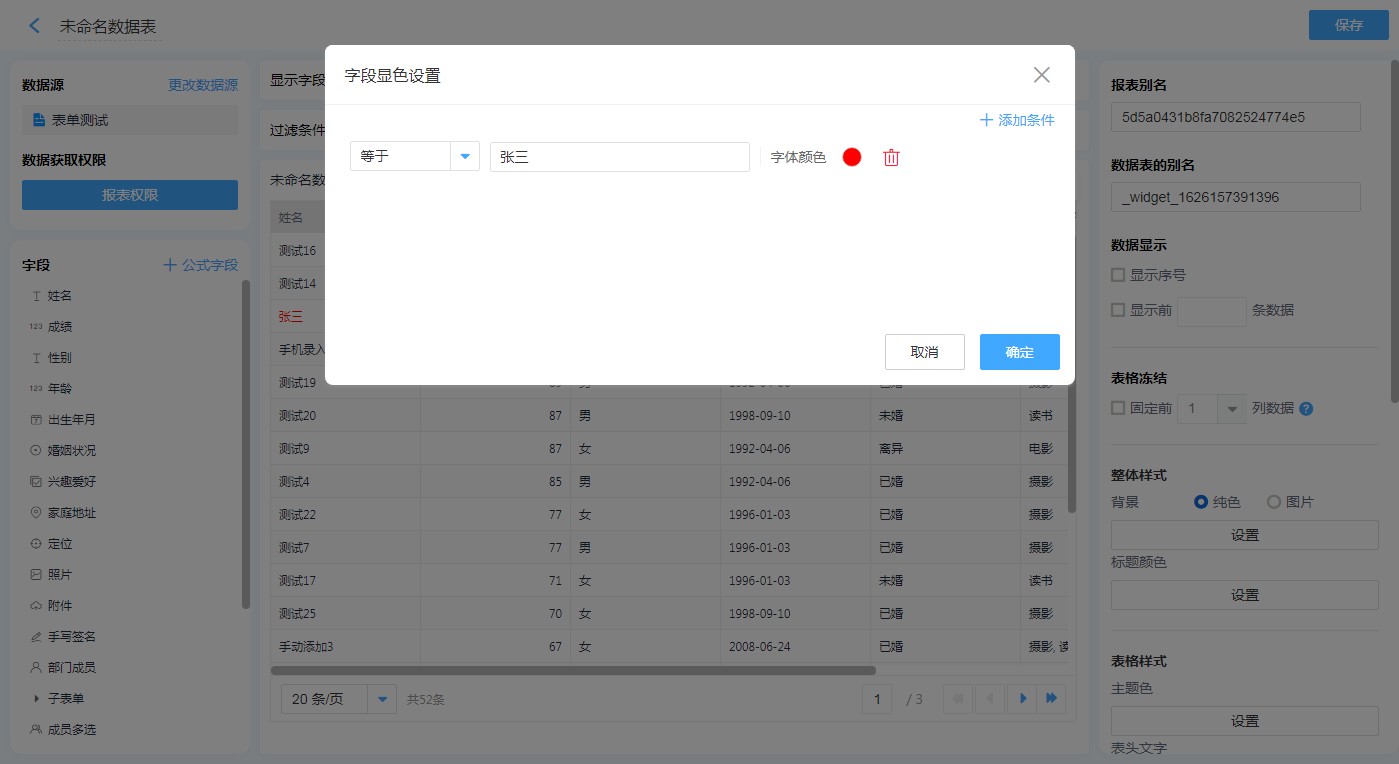This screenshot has height=764, width=1399.
Task: Open the 等于 condition dropdown
Action: 464,157
